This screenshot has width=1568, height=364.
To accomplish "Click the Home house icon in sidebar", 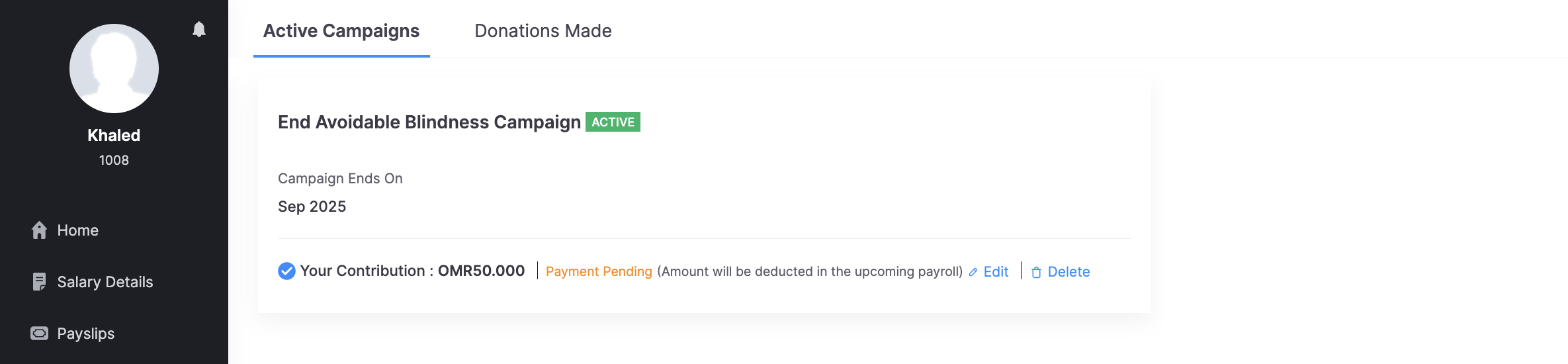I will point(40,230).
